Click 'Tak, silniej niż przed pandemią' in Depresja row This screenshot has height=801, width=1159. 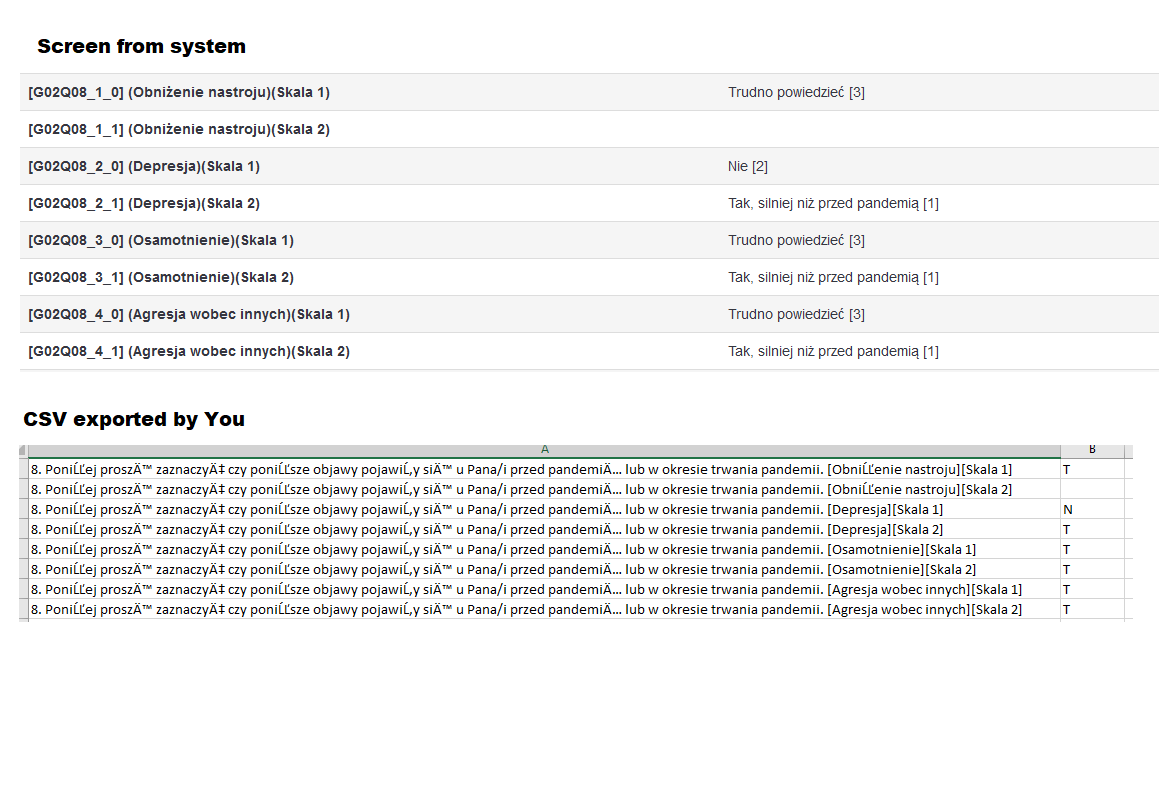coord(832,203)
